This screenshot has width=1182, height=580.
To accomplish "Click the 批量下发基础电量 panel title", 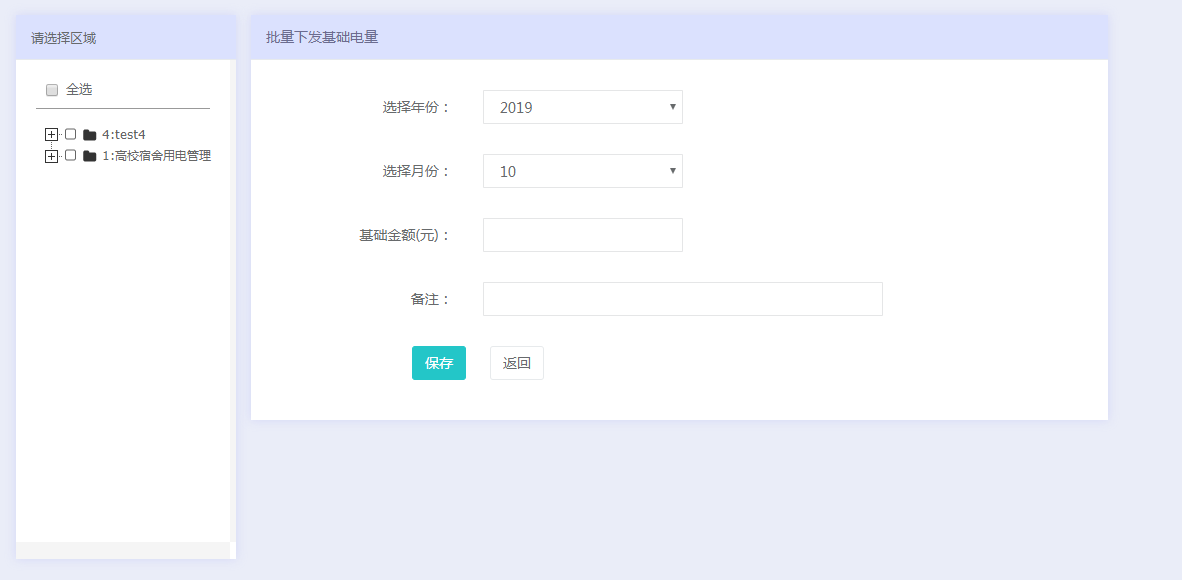I will coord(322,37).
